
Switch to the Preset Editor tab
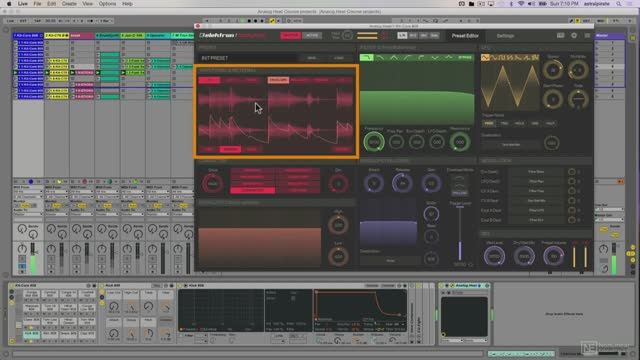(x=465, y=36)
